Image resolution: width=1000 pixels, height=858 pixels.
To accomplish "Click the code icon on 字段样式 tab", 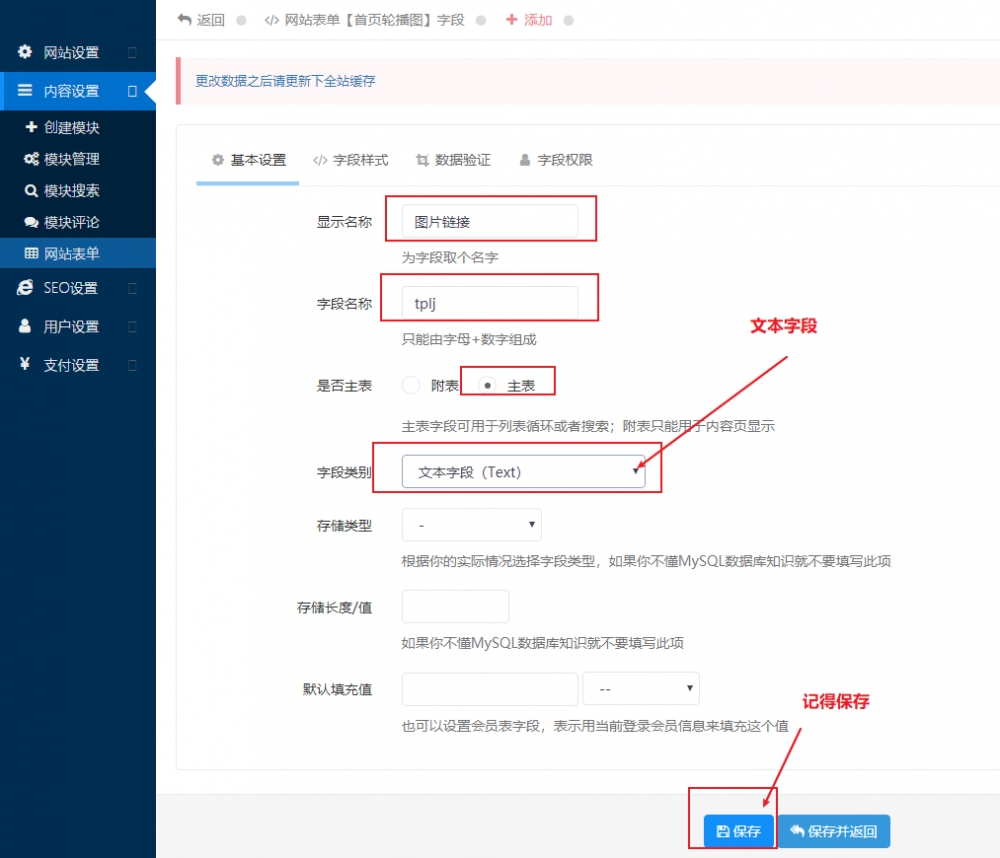I will pos(320,160).
